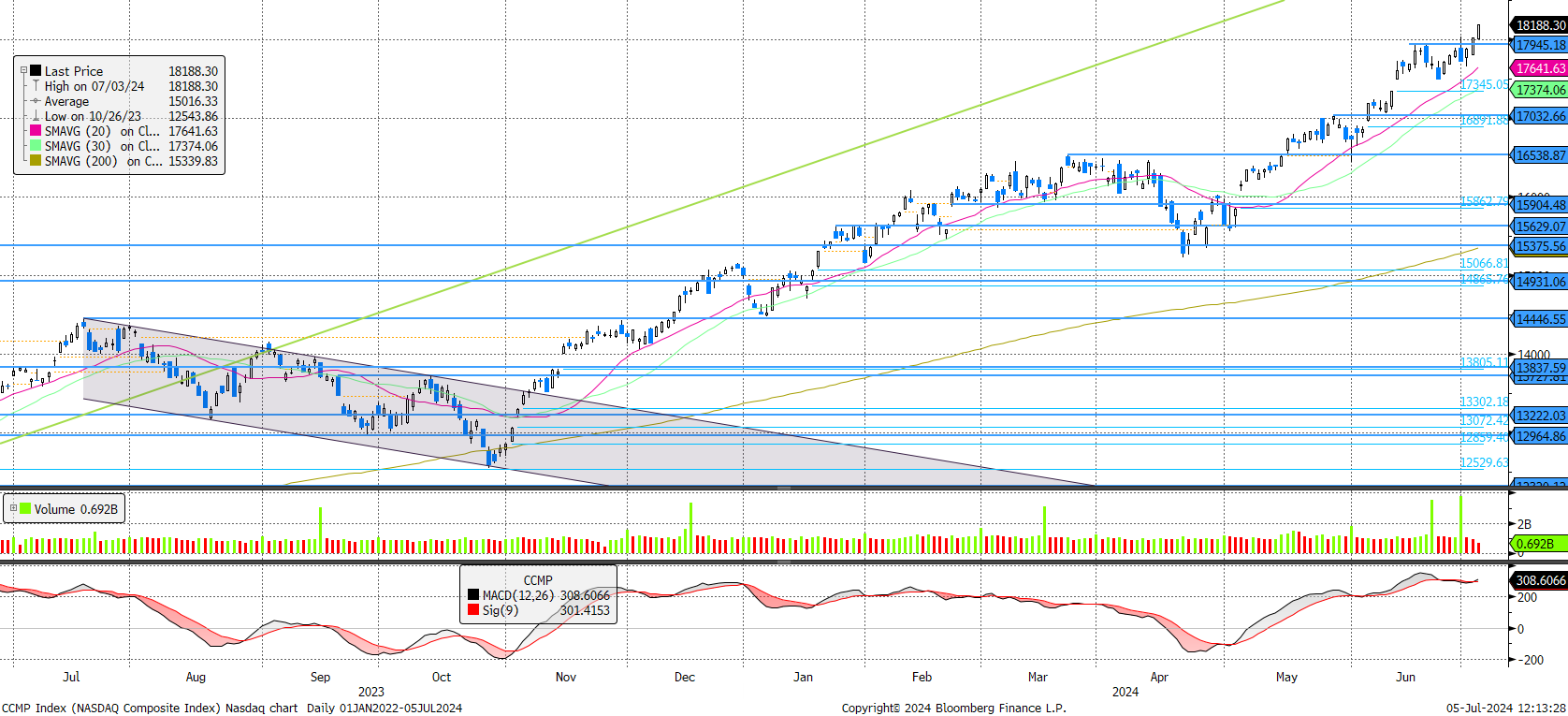Click the pink 17641.63 axis price tag
This screenshot has height=716, width=1568.
point(1539,68)
